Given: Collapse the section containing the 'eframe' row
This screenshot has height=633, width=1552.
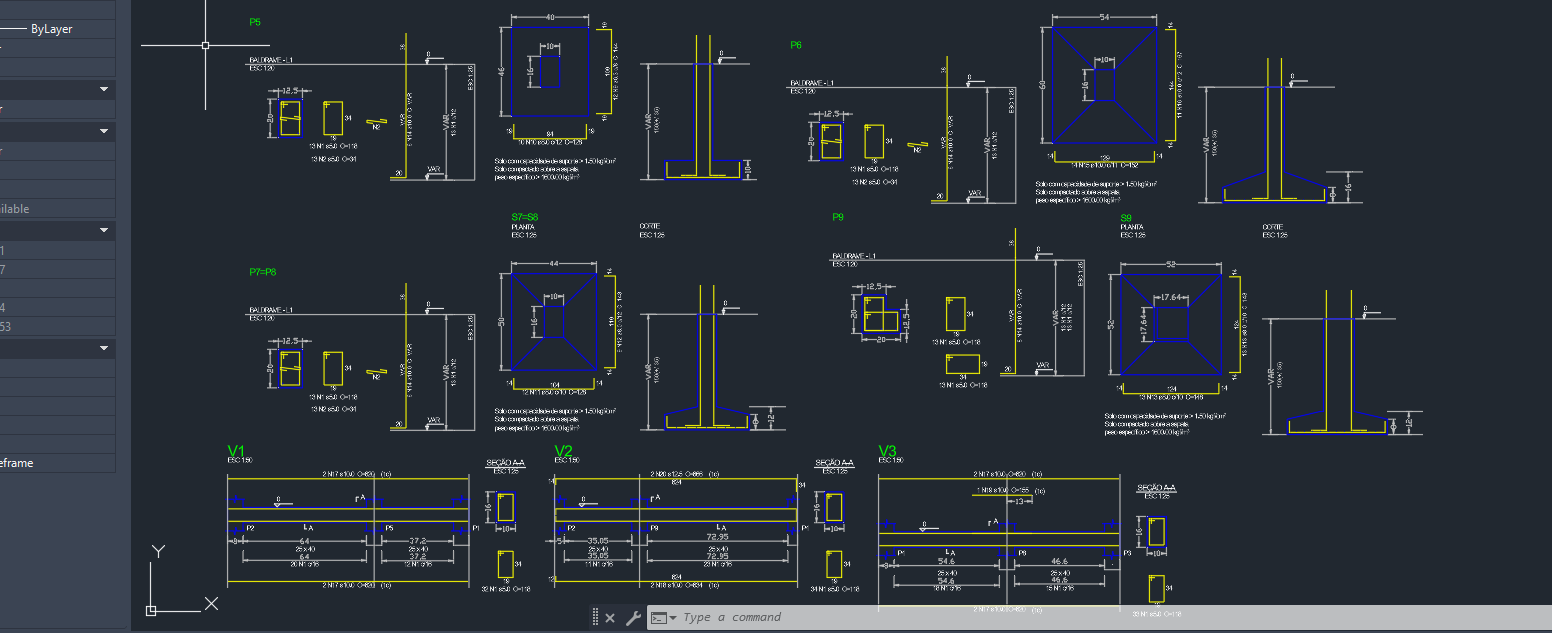Looking at the screenshot, I should point(104,349).
